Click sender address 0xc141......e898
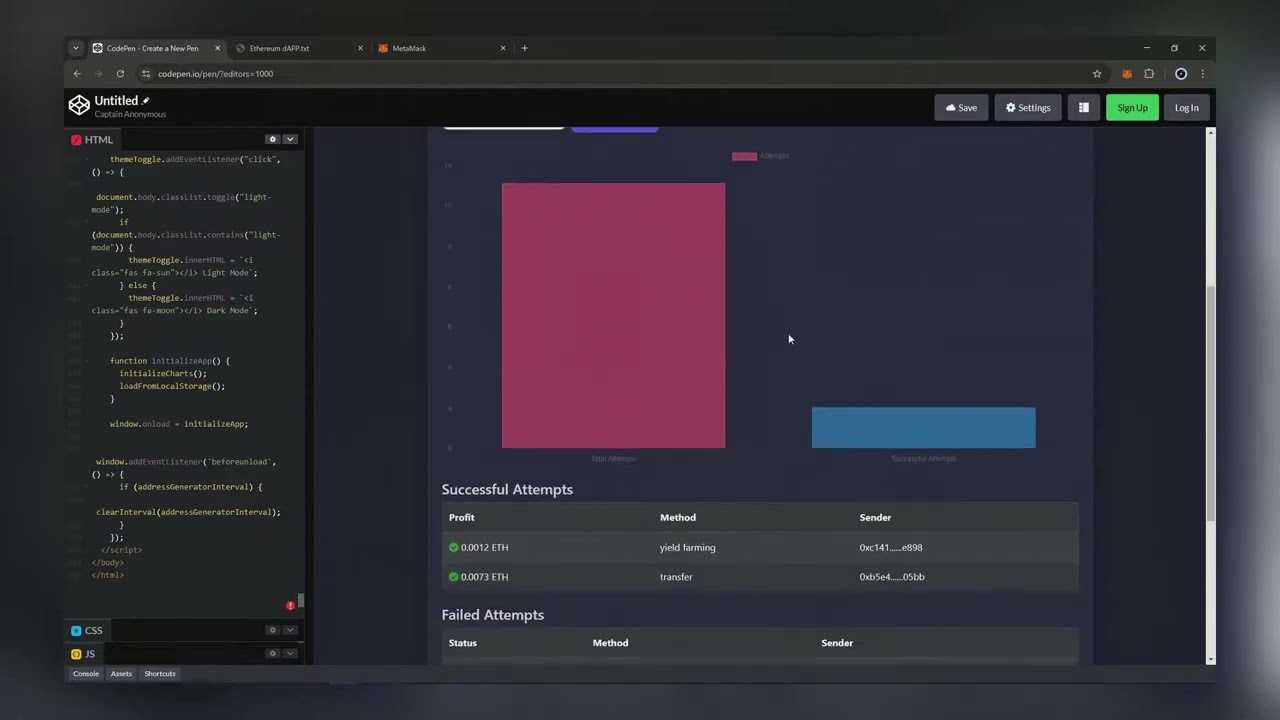 pyautogui.click(x=891, y=547)
